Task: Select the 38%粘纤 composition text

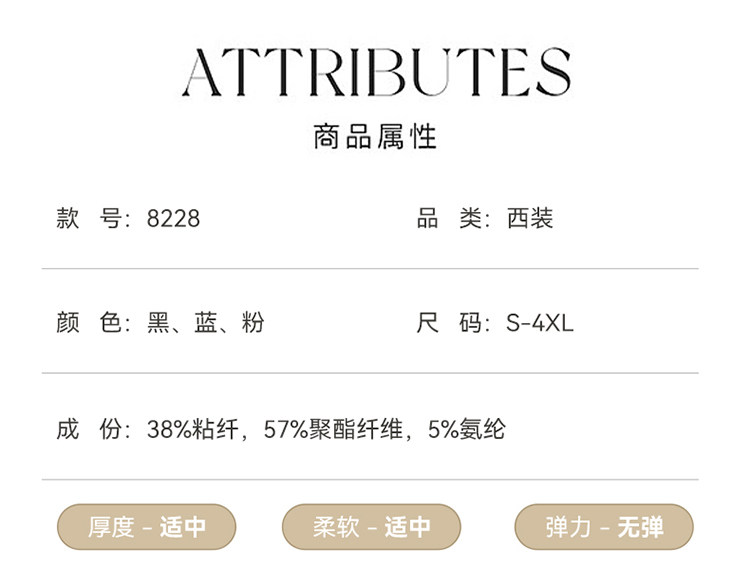Action: (x=192, y=430)
